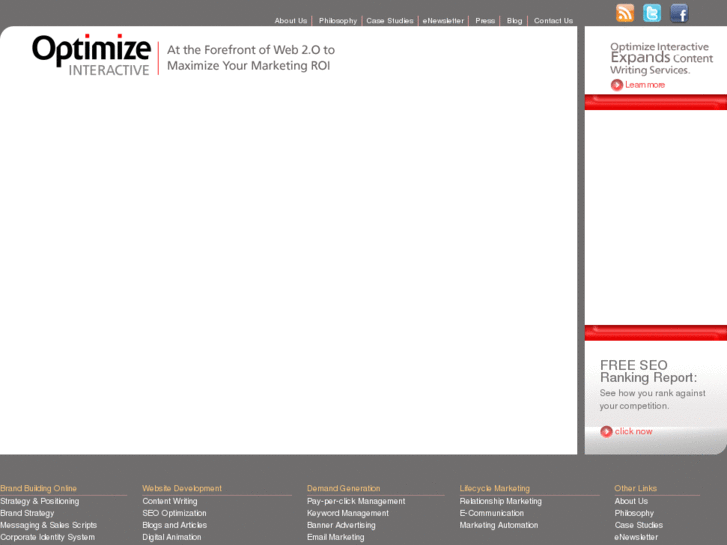Open Strategy & Positioning footer link

[40, 501]
